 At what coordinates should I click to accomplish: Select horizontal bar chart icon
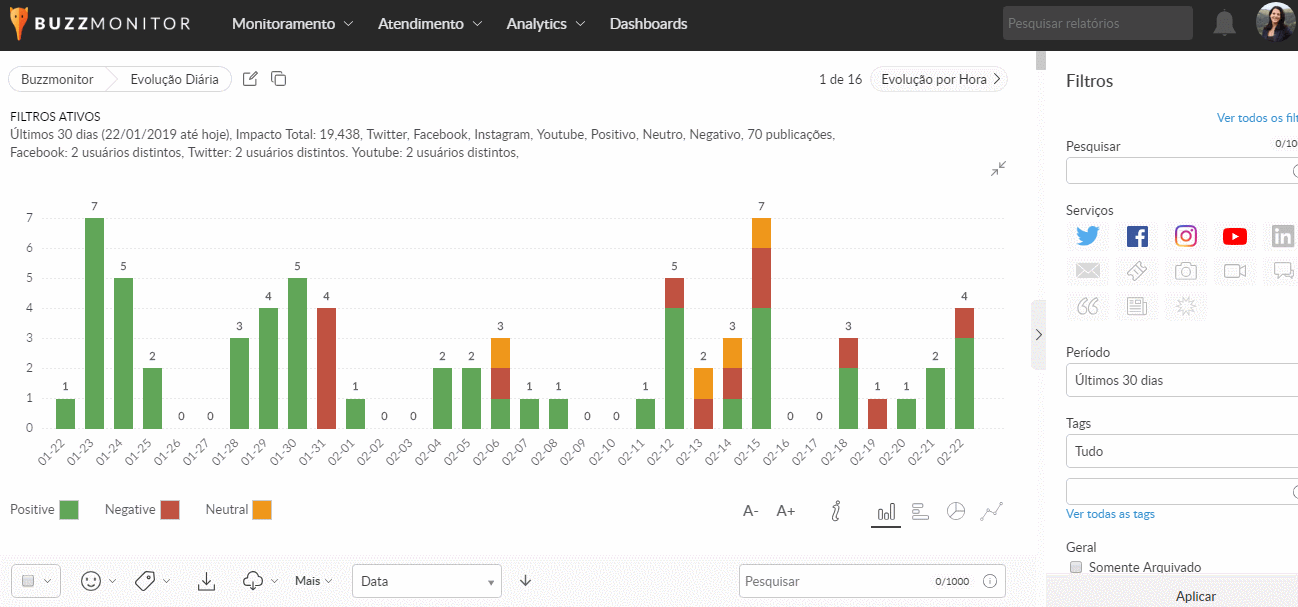(x=921, y=511)
